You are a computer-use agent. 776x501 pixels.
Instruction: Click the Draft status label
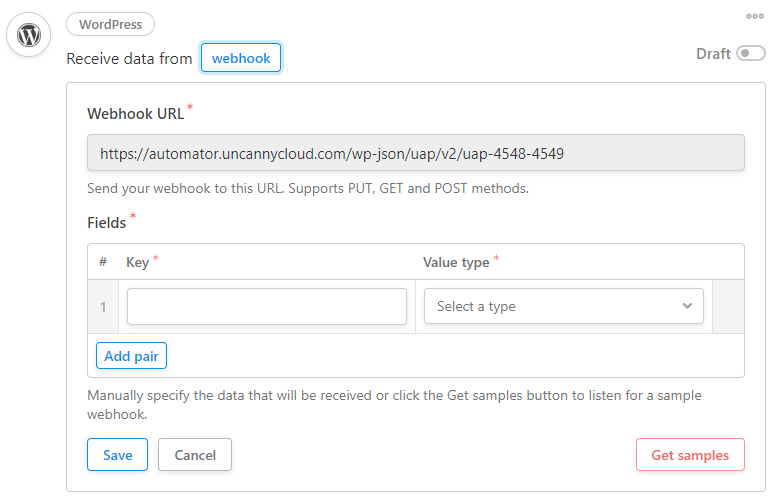(x=713, y=53)
